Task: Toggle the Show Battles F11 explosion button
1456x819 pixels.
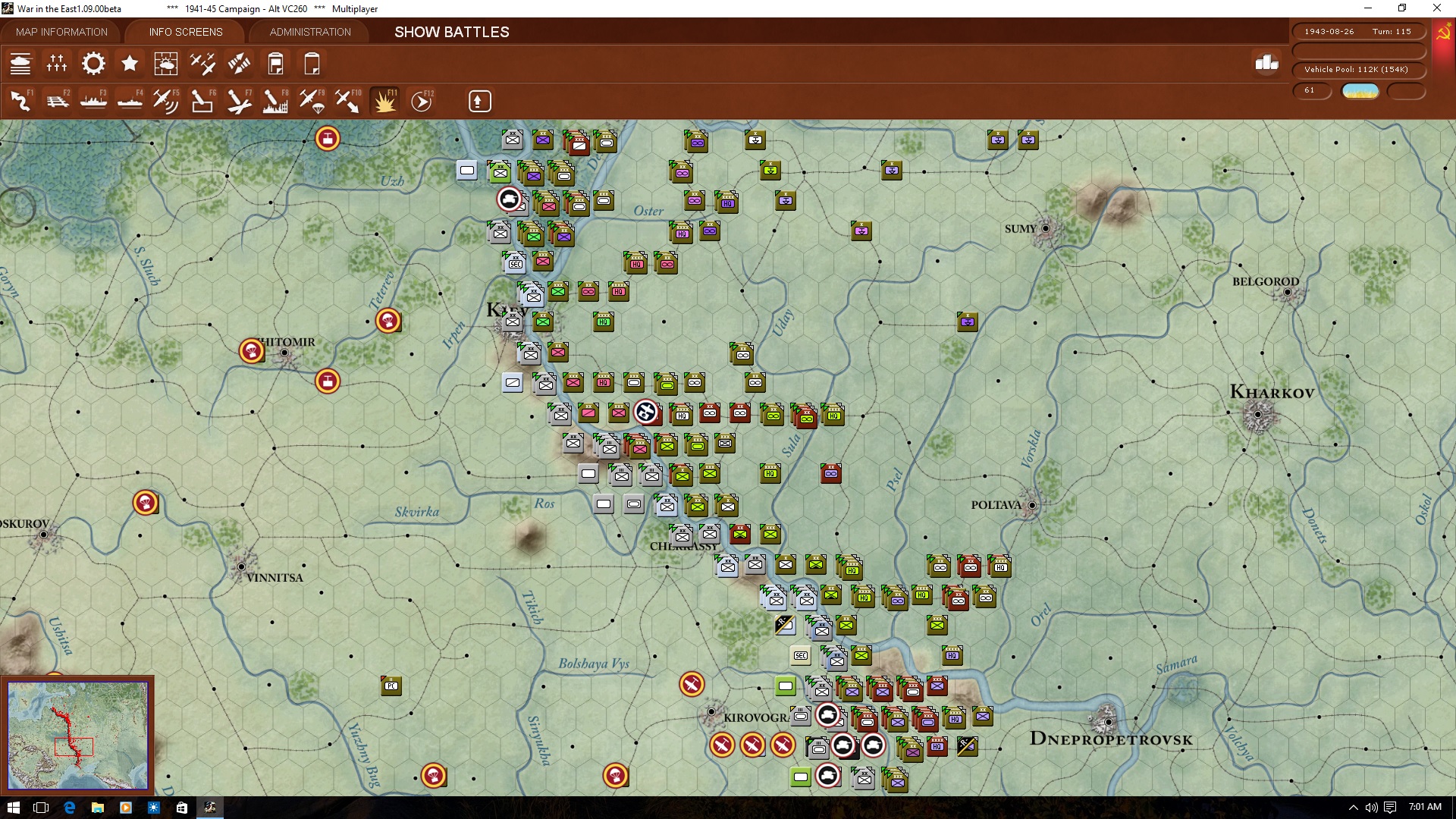Action: pos(384,101)
